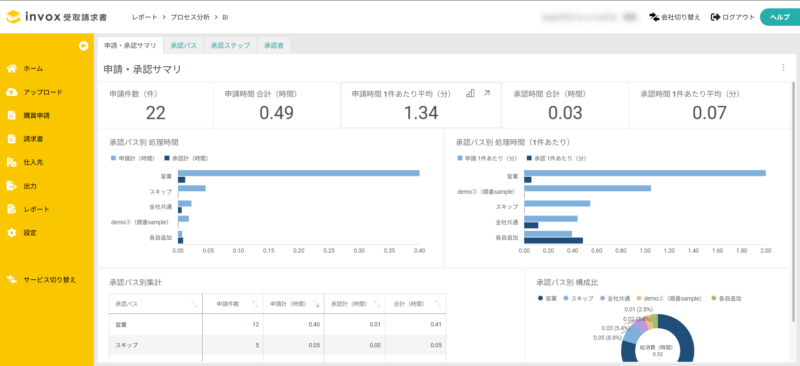The width and height of the screenshot is (800, 366).
Task: Switch to the 承認者 tab
Action: coord(273,45)
